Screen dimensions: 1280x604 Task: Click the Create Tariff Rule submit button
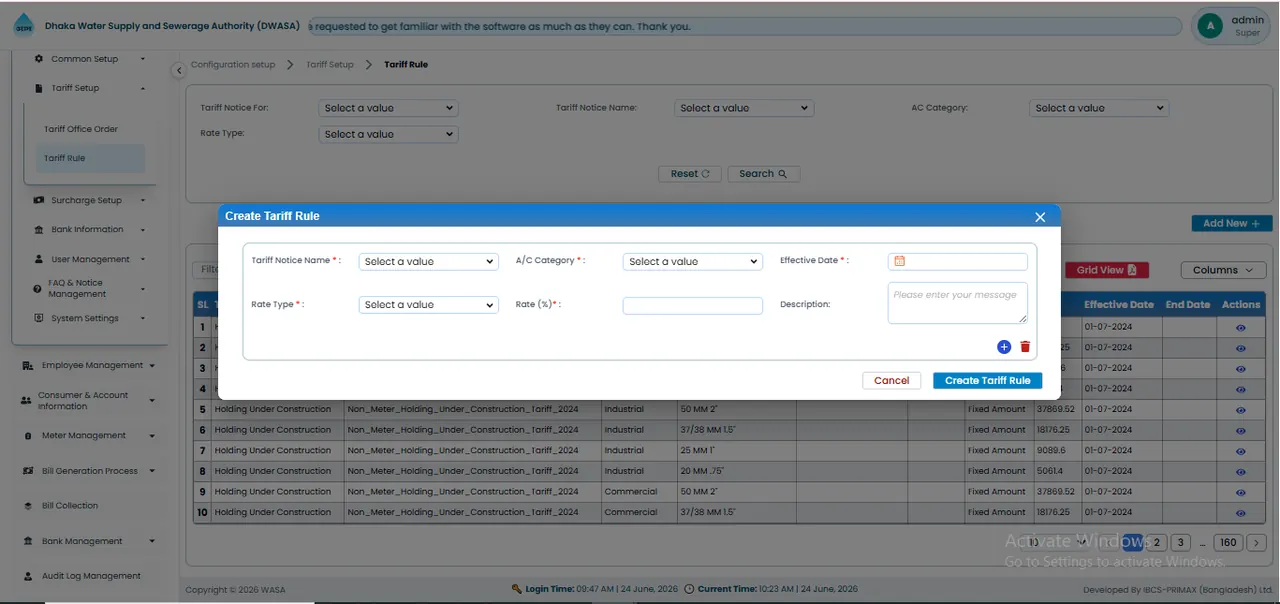[x=988, y=381]
